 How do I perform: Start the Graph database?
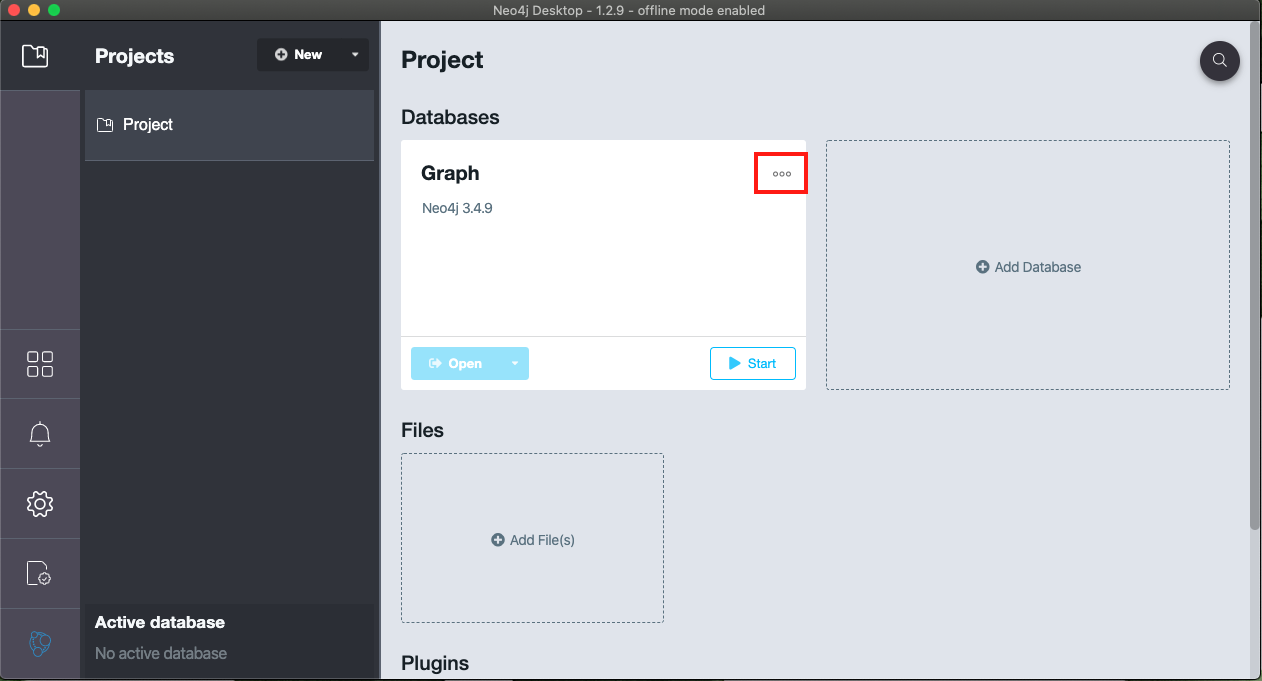[753, 363]
